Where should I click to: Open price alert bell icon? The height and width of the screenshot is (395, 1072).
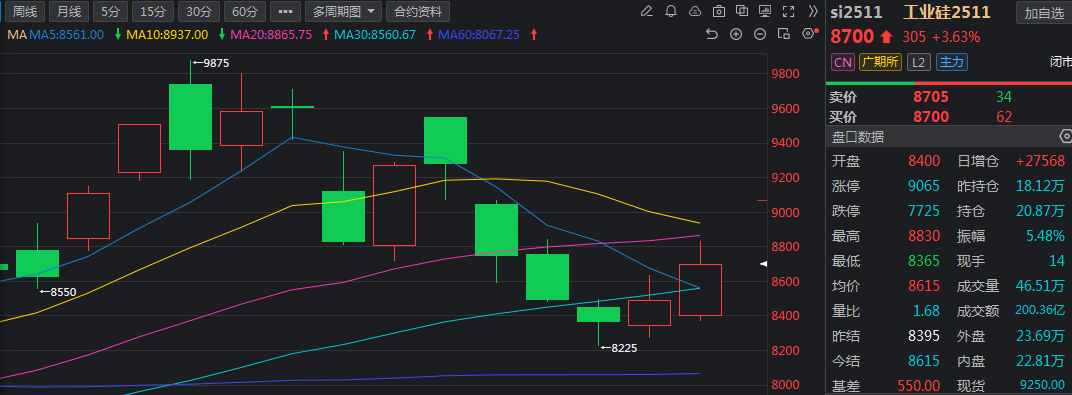[671, 11]
